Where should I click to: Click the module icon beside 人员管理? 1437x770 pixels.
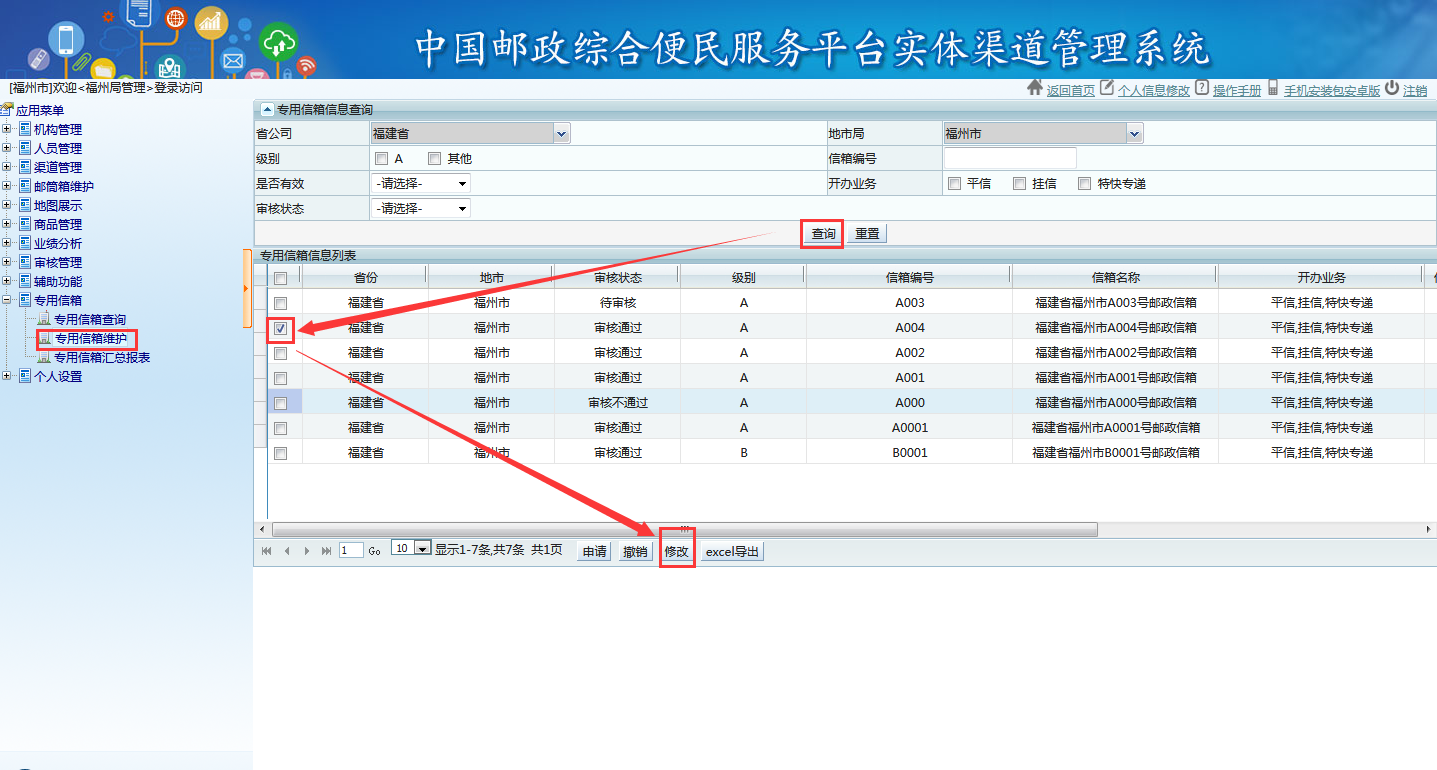(x=25, y=148)
